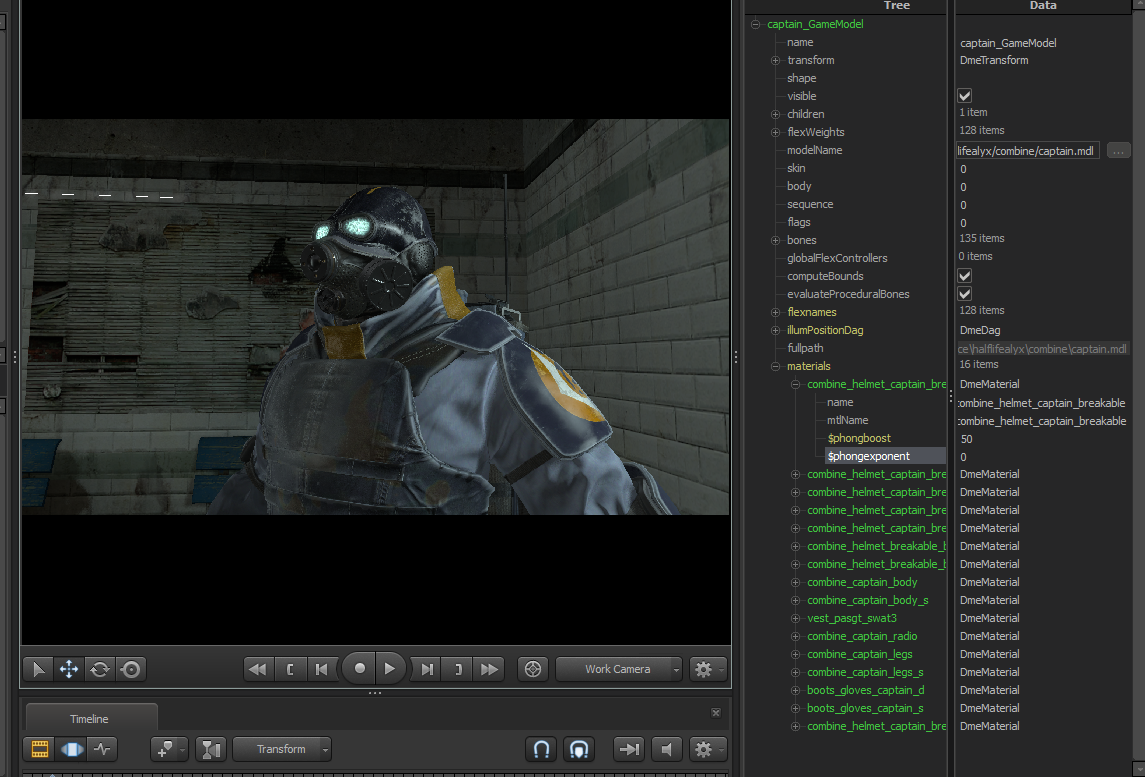Activate the move manipulator tool

(69, 669)
